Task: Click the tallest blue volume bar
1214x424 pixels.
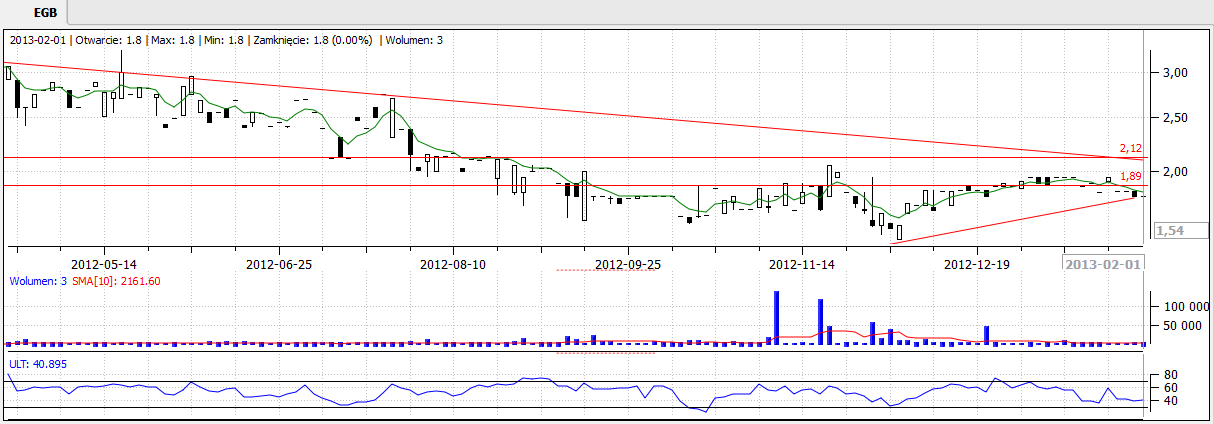Action: [776, 318]
